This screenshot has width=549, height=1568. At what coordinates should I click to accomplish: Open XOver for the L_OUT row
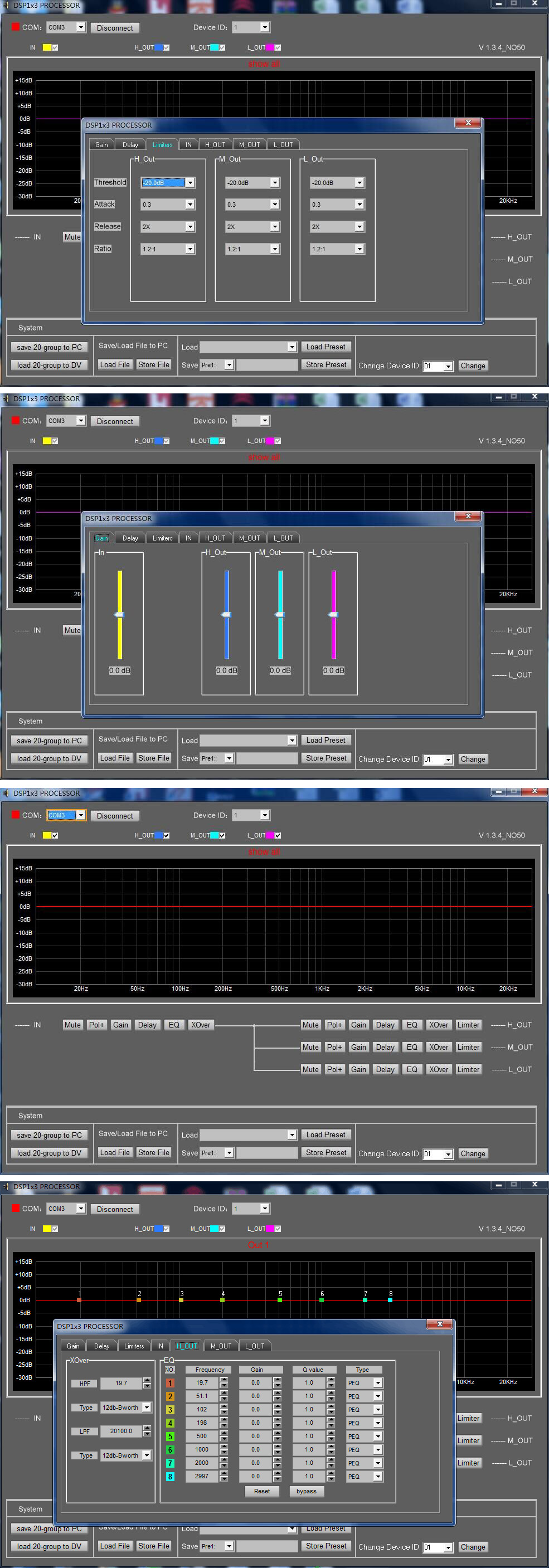[x=439, y=1069]
